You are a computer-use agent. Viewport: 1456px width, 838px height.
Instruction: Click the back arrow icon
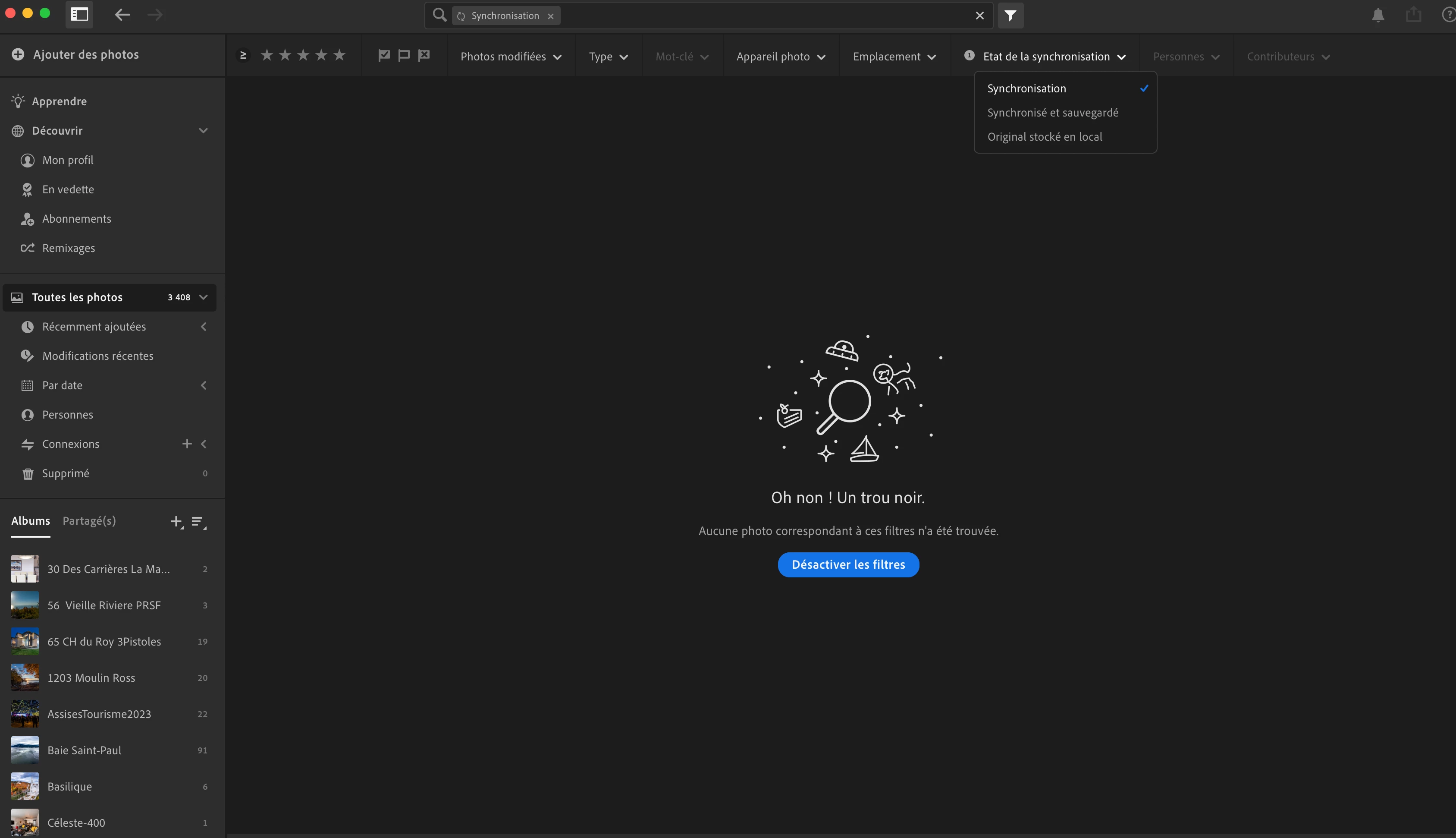122,15
